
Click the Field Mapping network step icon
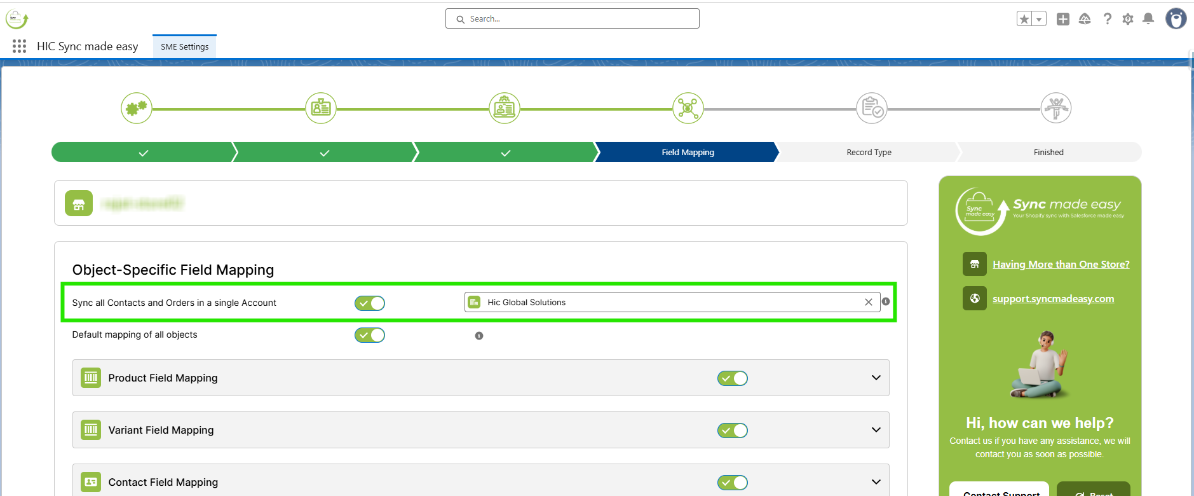click(x=688, y=108)
